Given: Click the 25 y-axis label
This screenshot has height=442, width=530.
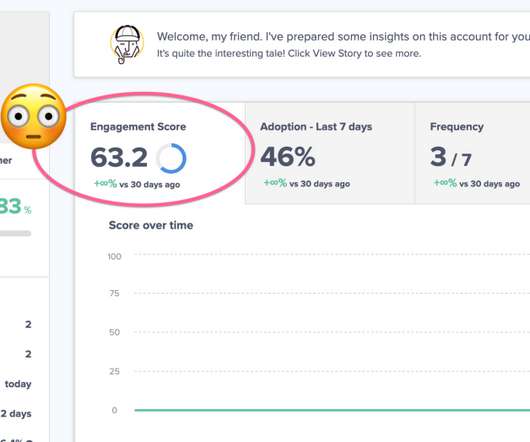Looking at the screenshot, I should point(115,371).
